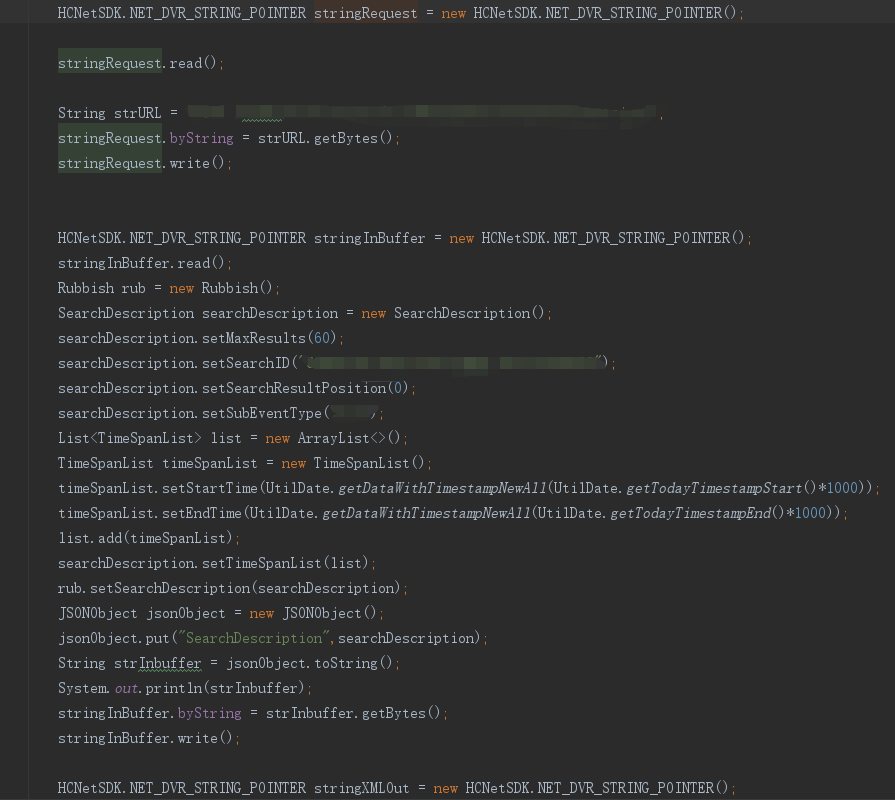Click 'new Rubbish()' constructor call
The width and height of the screenshot is (895, 800).
click(x=221, y=288)
